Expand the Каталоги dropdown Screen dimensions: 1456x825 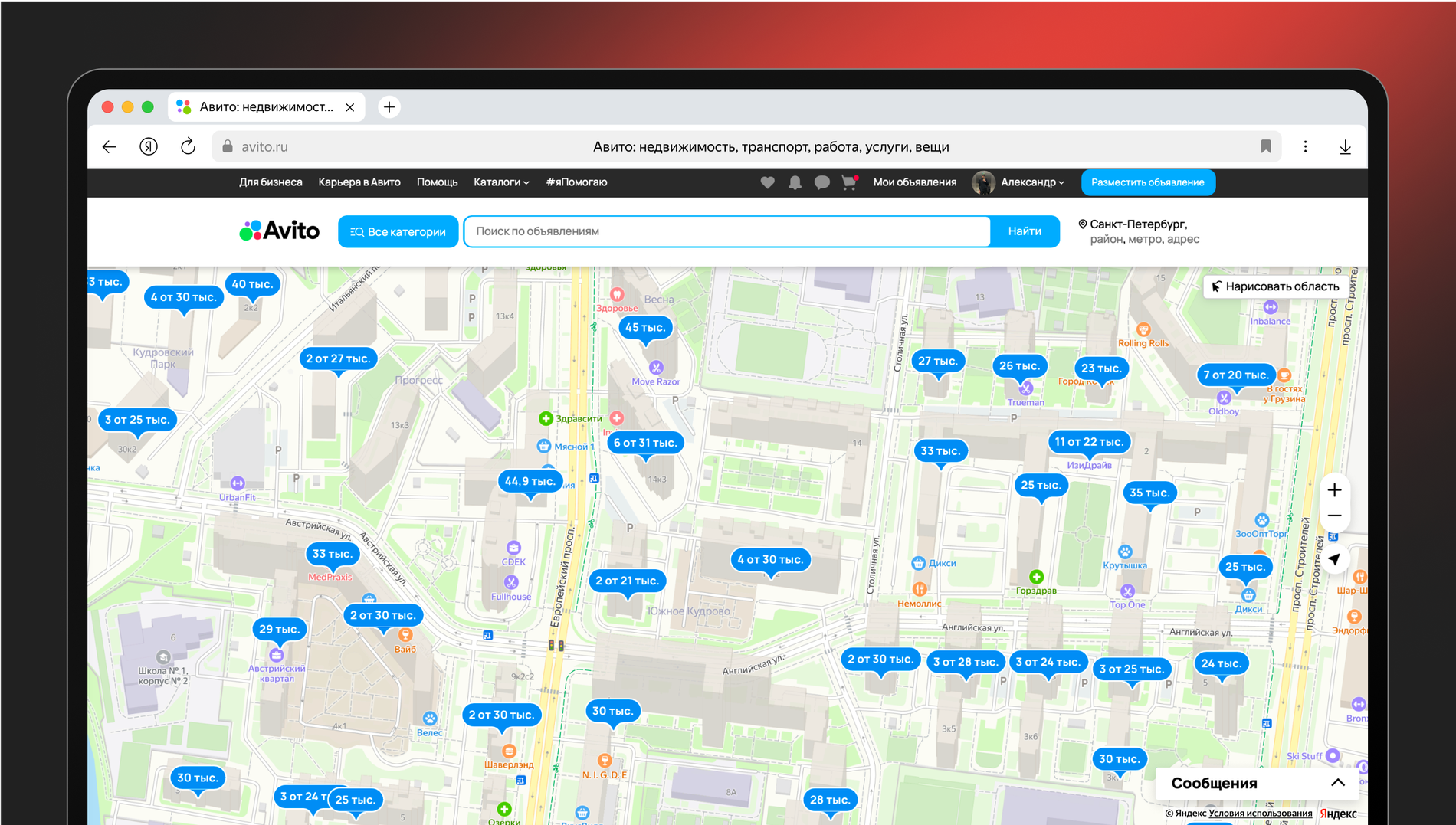(x=501, y=182)
